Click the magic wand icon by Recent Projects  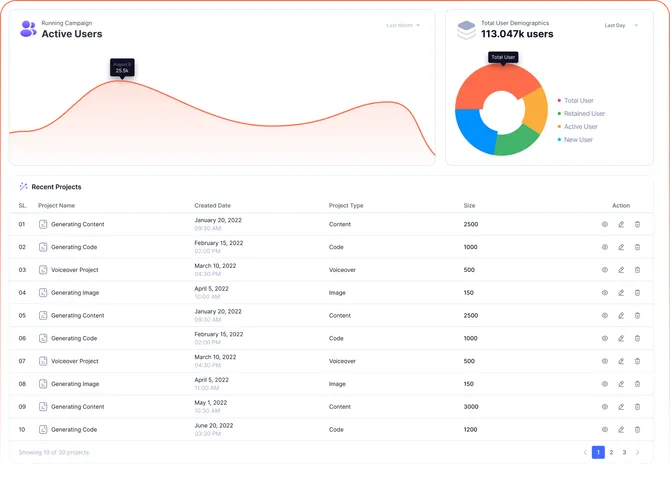pos(23,186)
